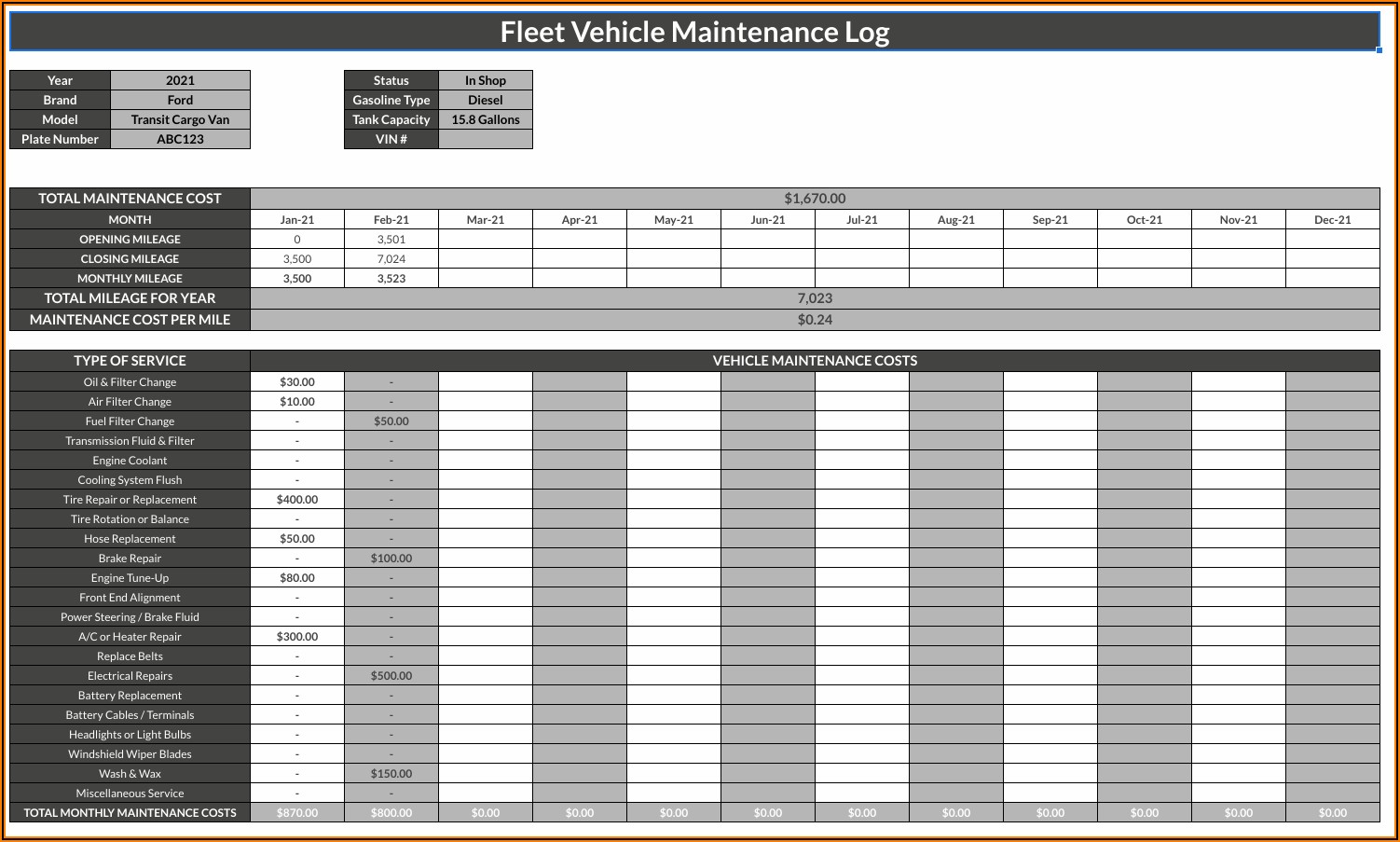The image size is (1400, 842).
Task: Click the MAINTENANCE COST PER MILE label
Action: coord(130,320)
